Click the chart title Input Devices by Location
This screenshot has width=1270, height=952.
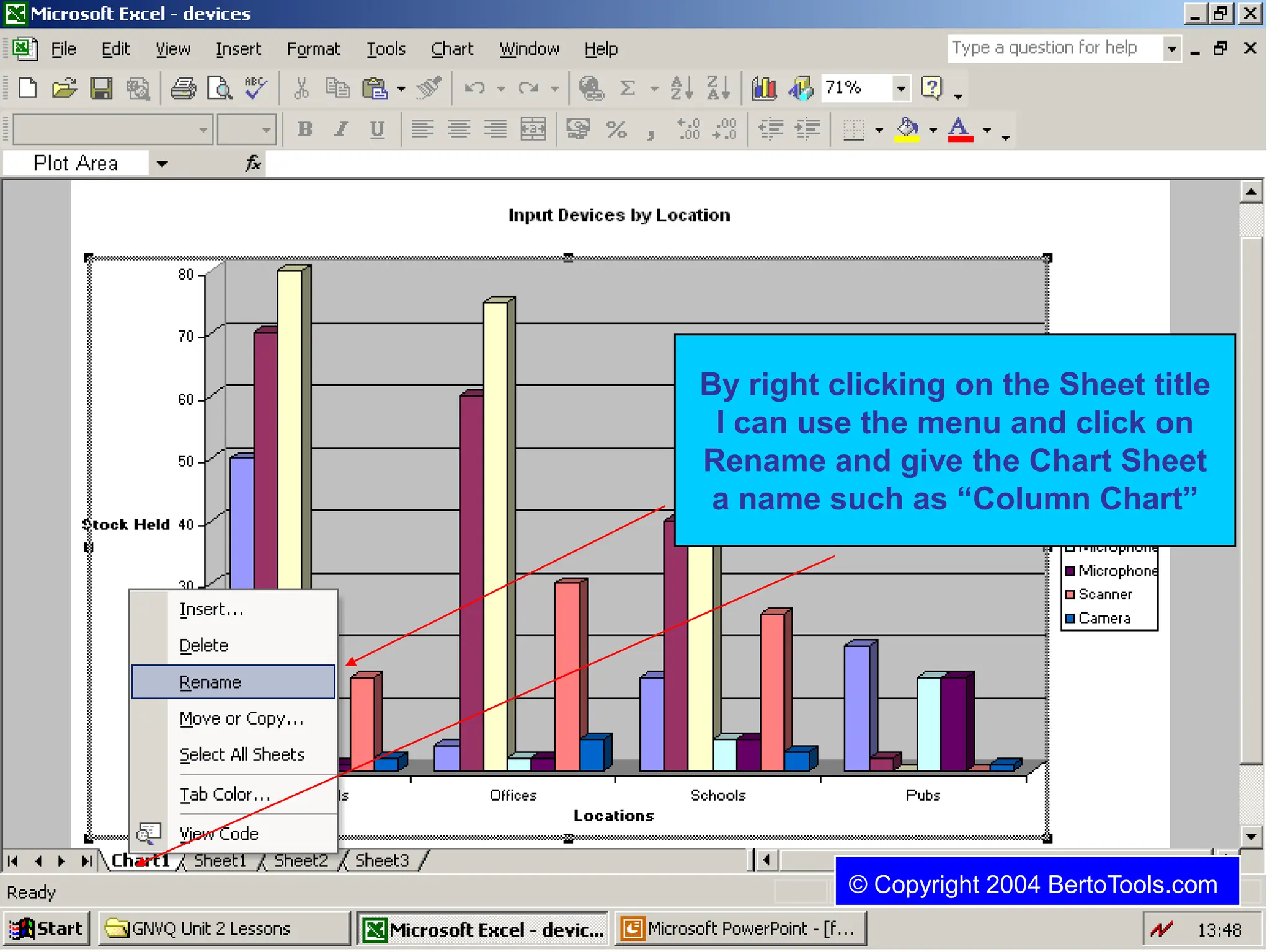[619, 216]
